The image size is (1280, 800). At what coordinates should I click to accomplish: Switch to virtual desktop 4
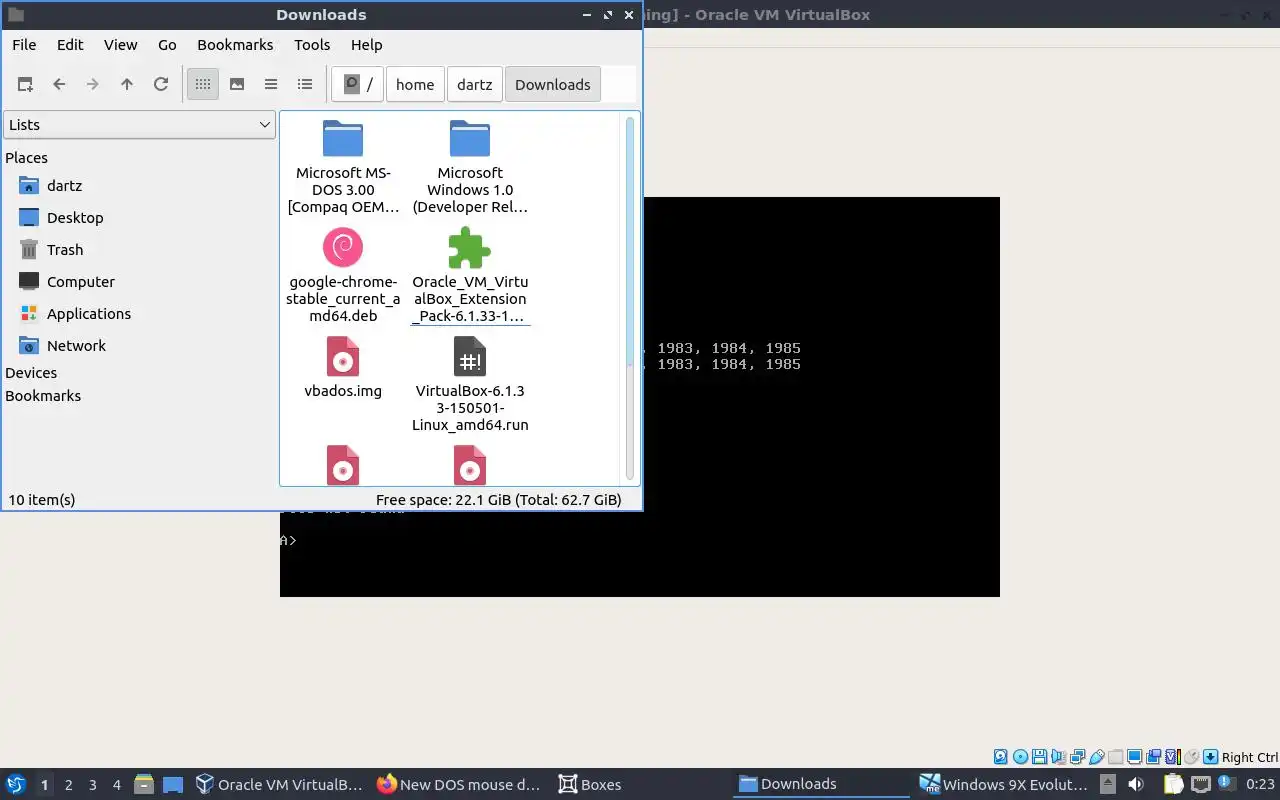click(x=116, y=785)
